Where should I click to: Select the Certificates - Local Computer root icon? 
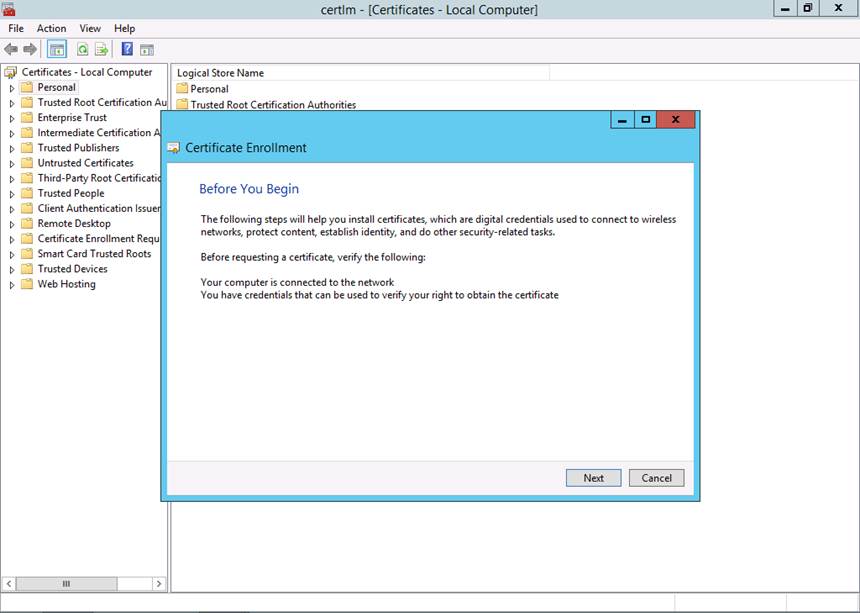pos(11,72)
